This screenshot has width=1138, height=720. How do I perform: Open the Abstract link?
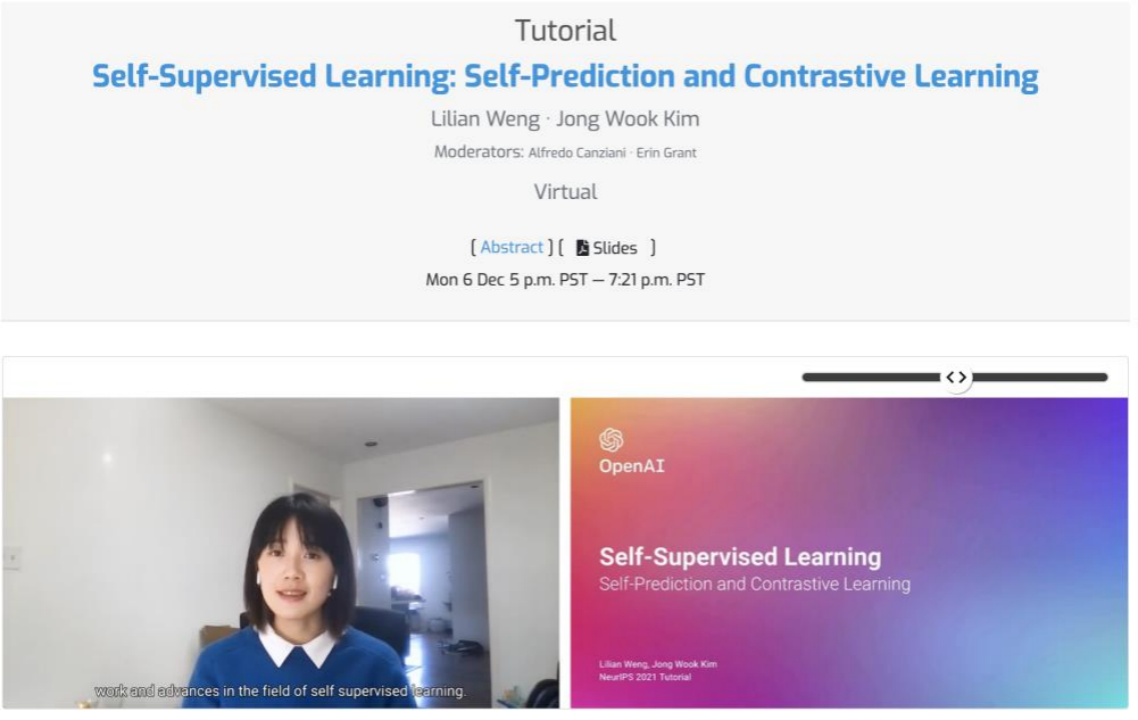(512, 248)
